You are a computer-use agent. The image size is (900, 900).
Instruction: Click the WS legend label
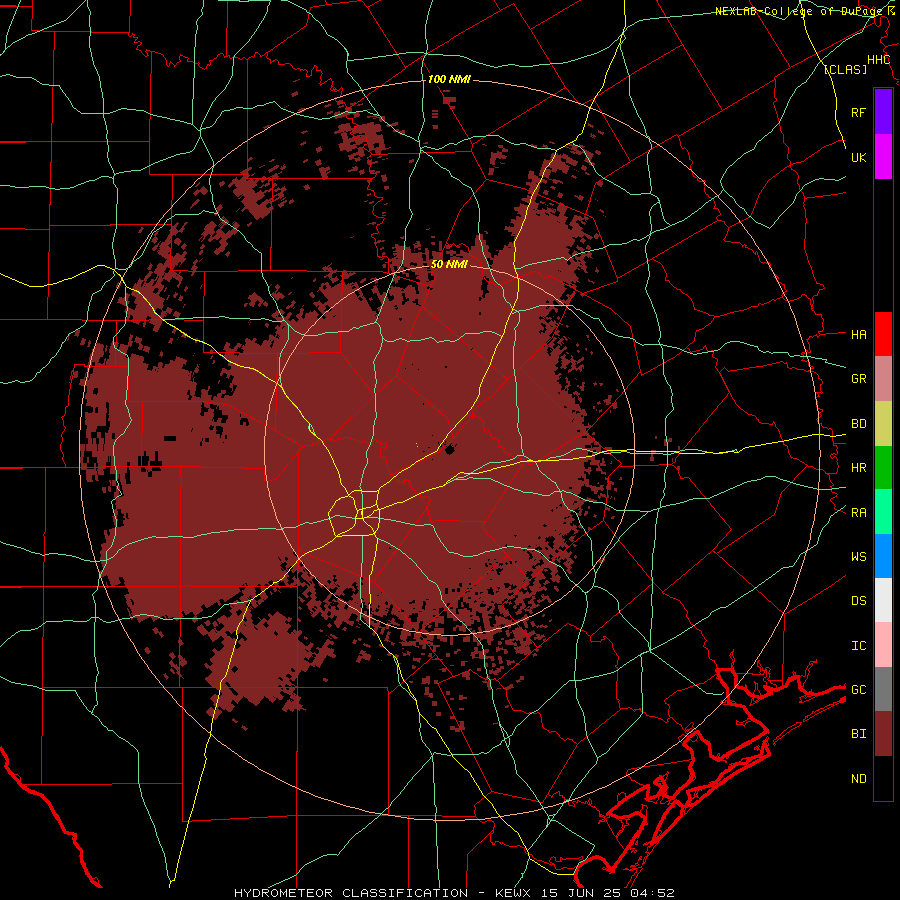click(858, 557)
